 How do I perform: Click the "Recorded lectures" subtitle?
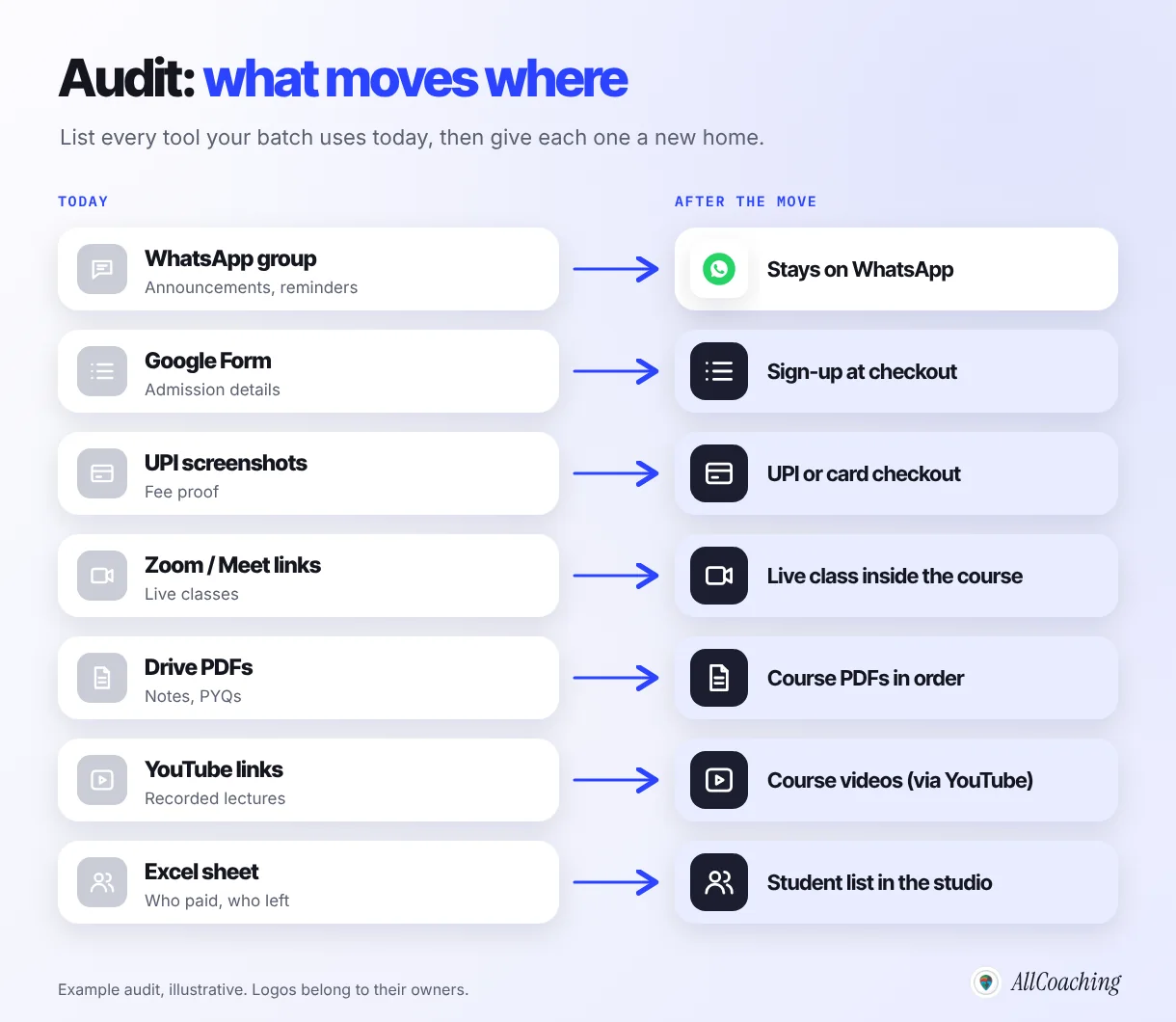tap(215, 798)
